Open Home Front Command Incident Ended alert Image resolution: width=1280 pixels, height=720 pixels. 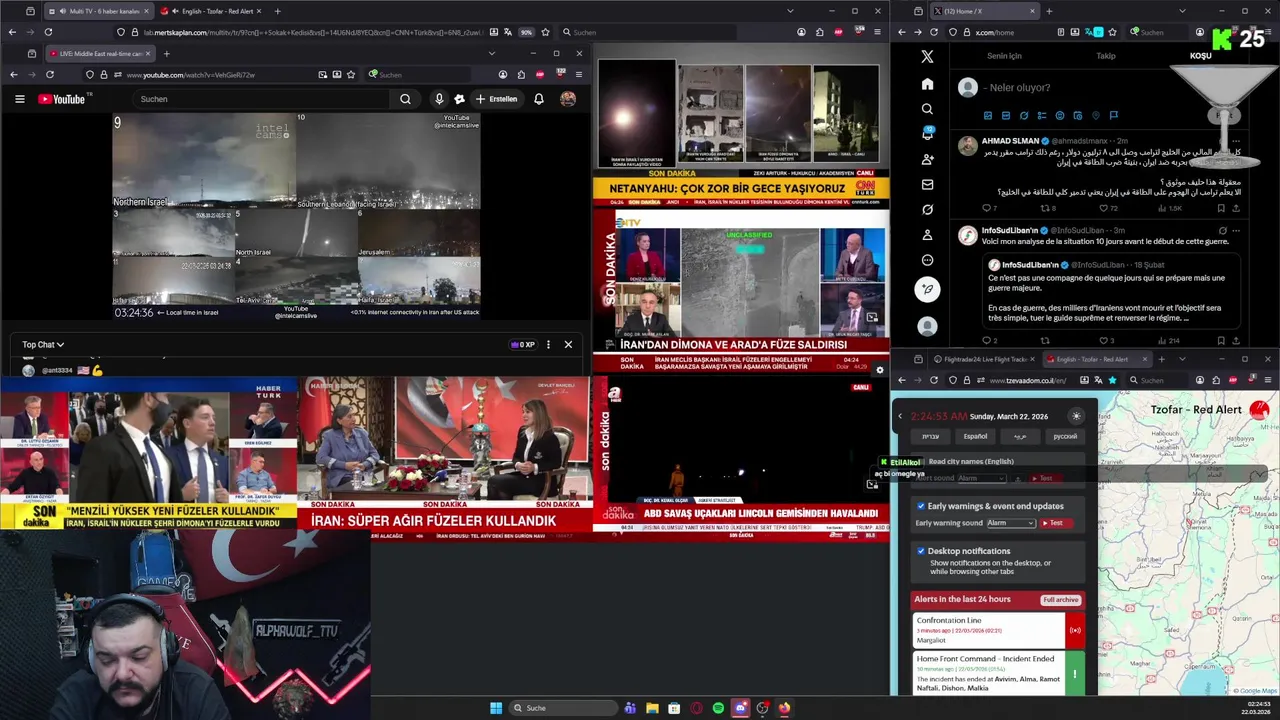(998, 674)
